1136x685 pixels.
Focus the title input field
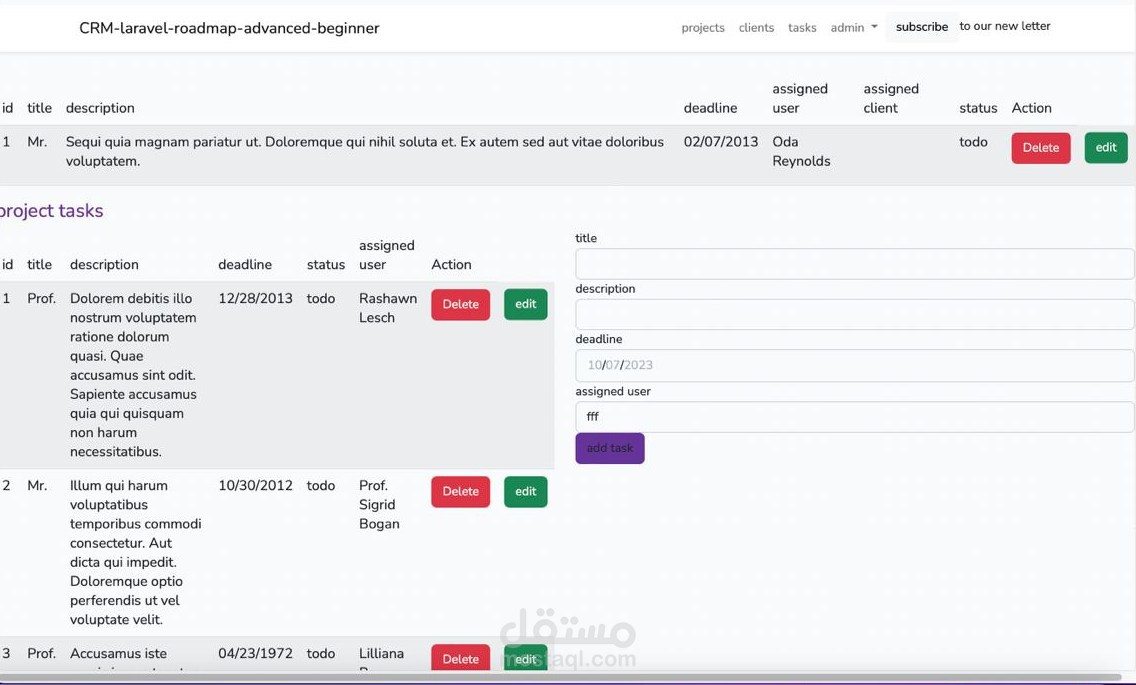click(854, 264)
